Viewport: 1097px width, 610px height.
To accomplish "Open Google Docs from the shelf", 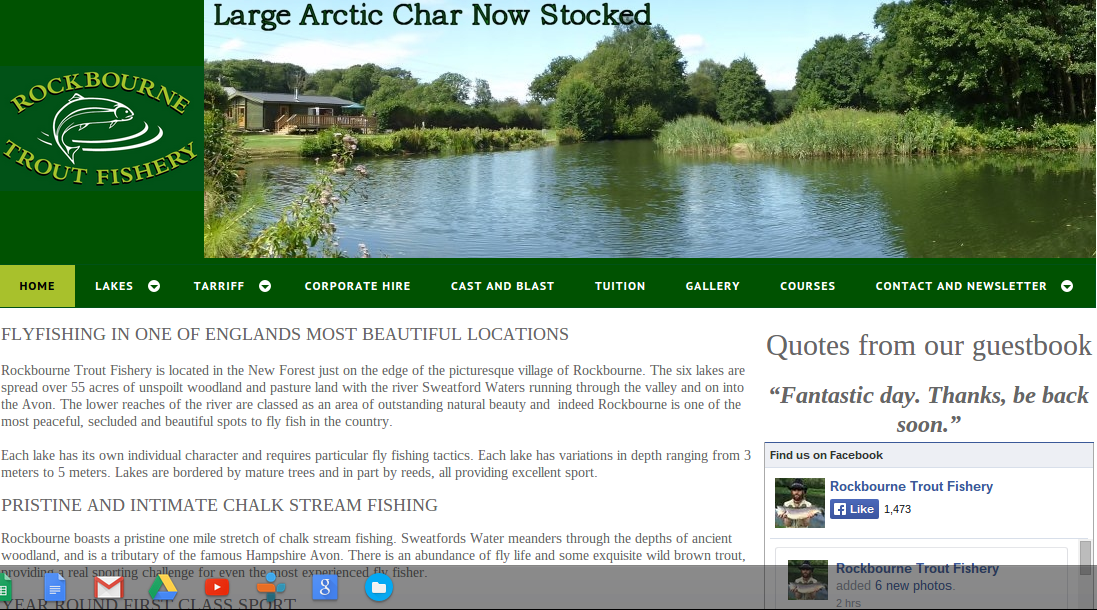I will click(55, 588).
